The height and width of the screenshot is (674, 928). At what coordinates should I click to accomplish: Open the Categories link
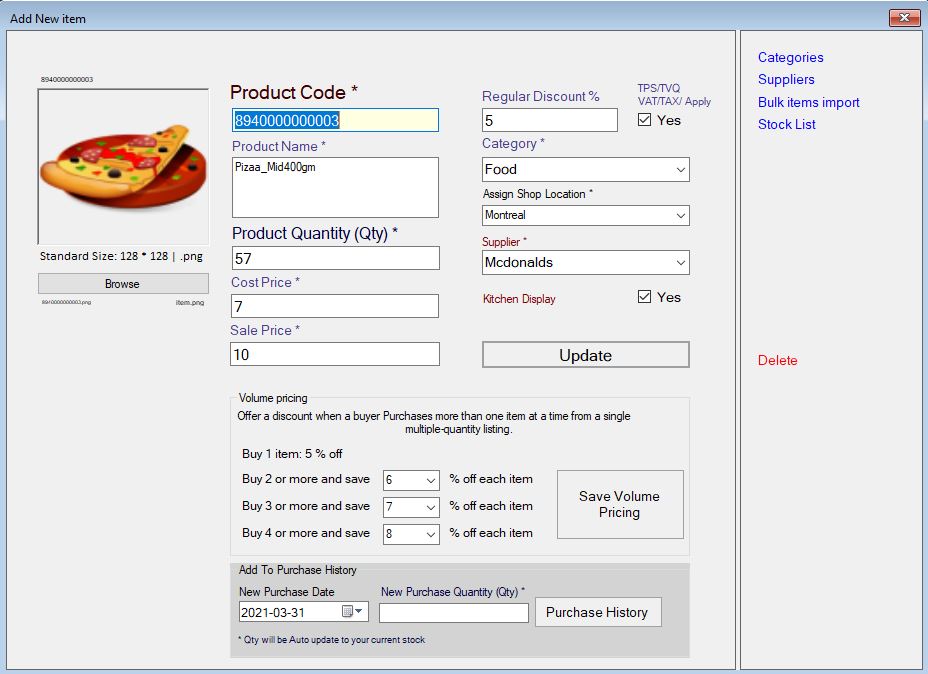(792, 58)
